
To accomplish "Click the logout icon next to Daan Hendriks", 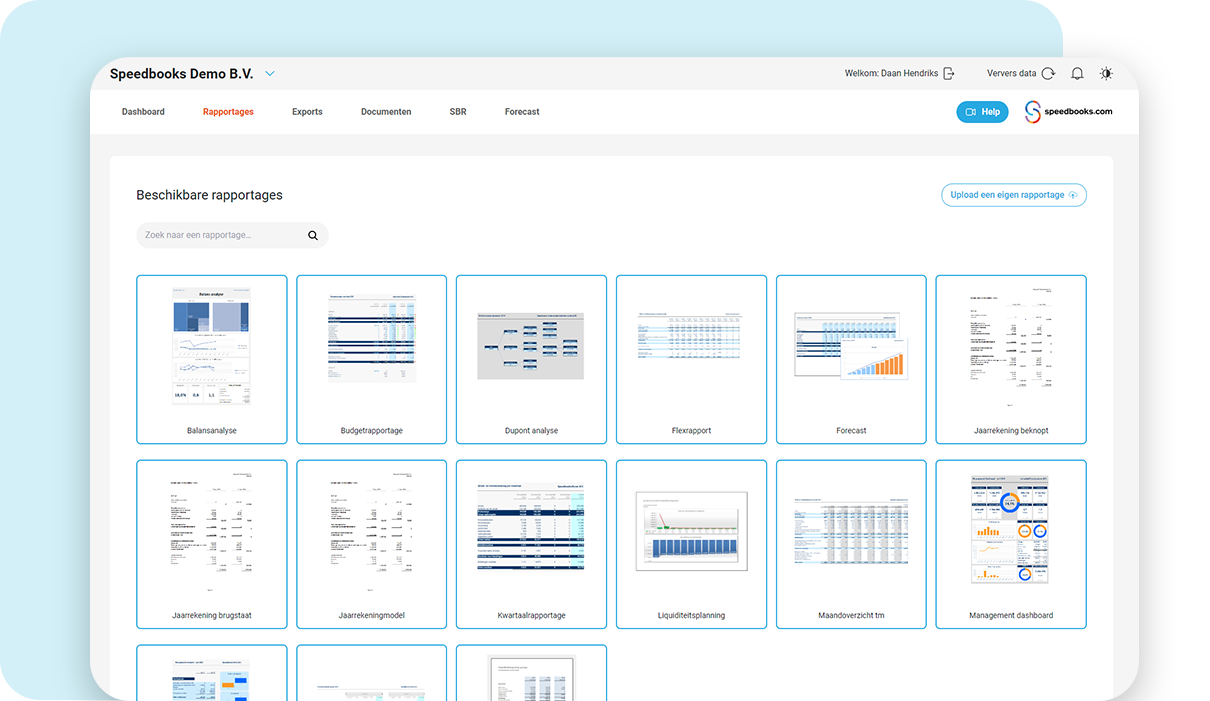I will click(949, 74).
